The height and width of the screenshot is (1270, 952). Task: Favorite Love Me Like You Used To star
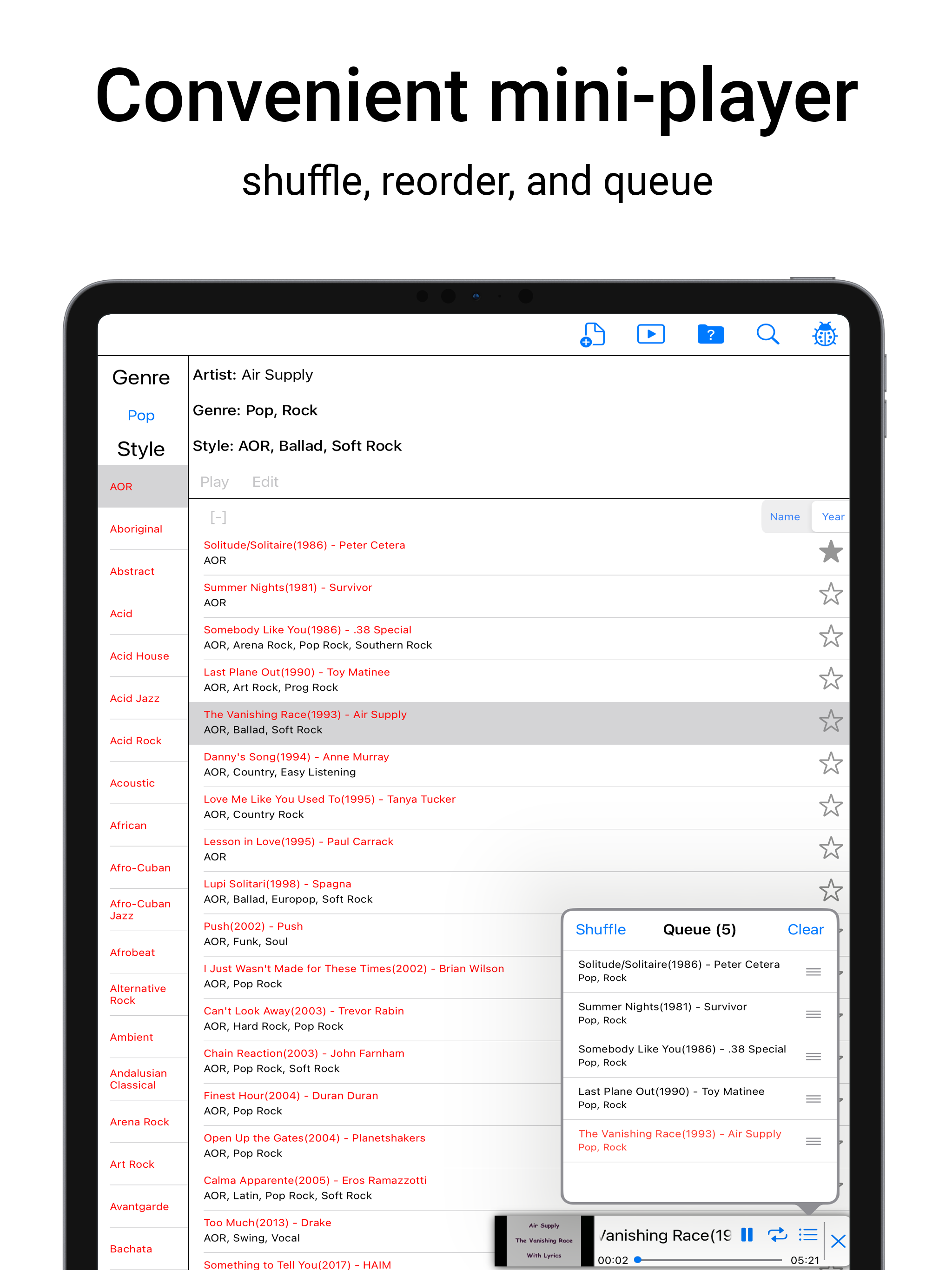830,806
